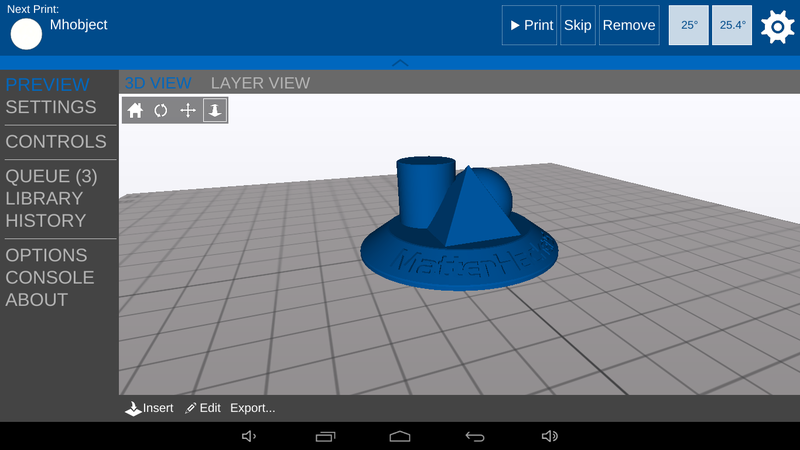Image resolution: width=800 pixels, height=450 pixels.
Task: Insert a part into the scene
Action: point(149,408)
